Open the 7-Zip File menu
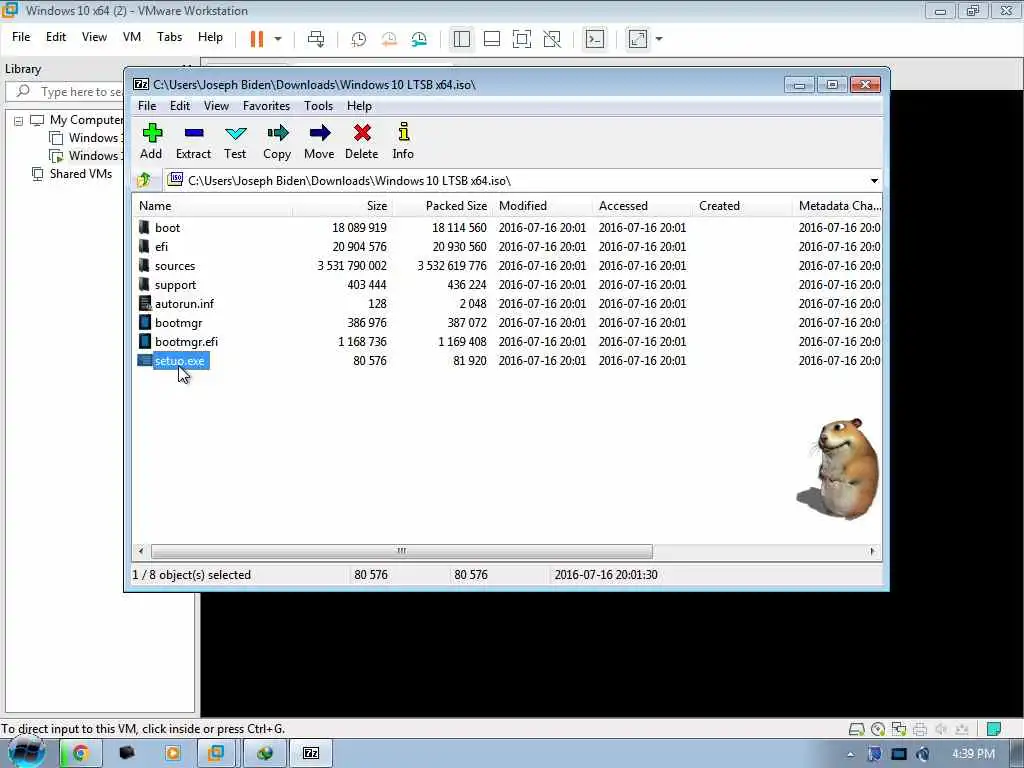Viewport: 1024px width, 768px height. click(x=147, y=106)
